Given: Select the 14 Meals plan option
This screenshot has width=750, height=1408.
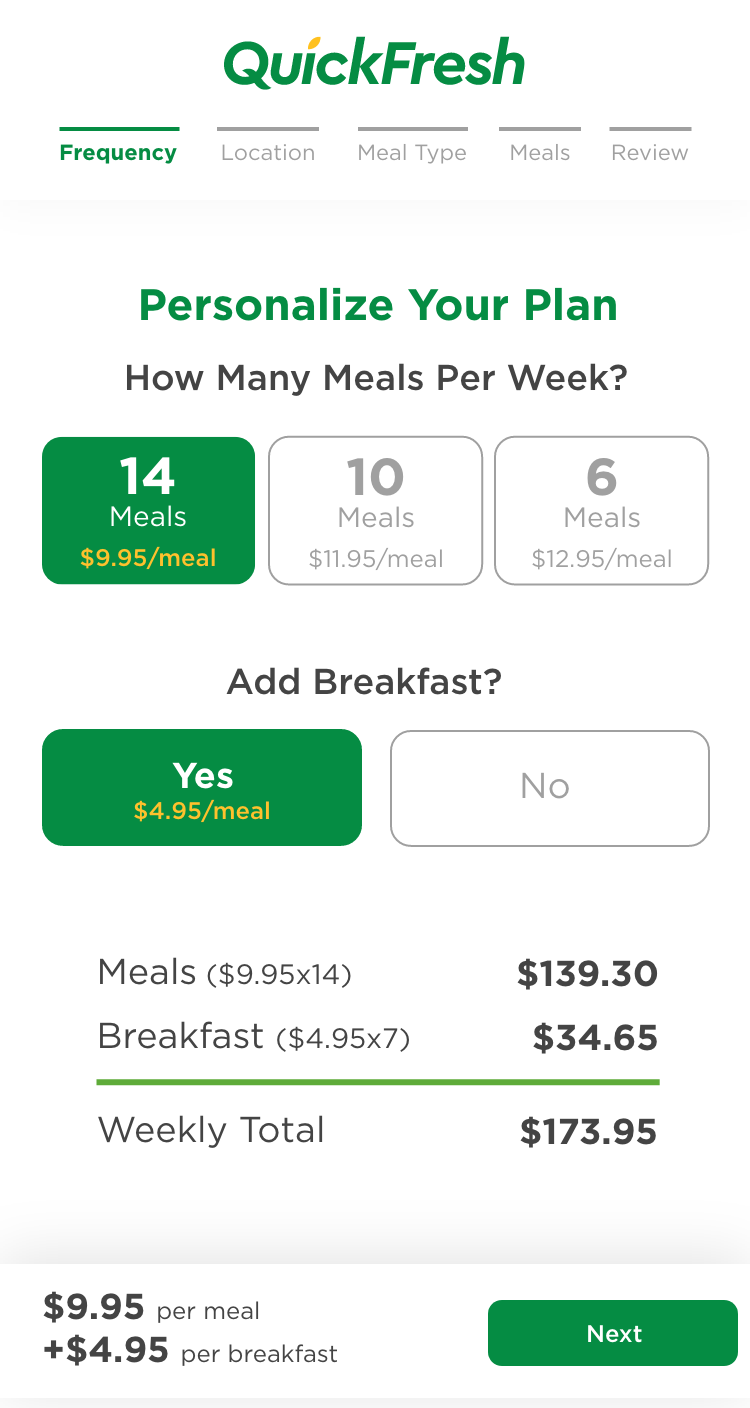Looking at the screenshot, I should pyautogui.click(x=148, y=510).
